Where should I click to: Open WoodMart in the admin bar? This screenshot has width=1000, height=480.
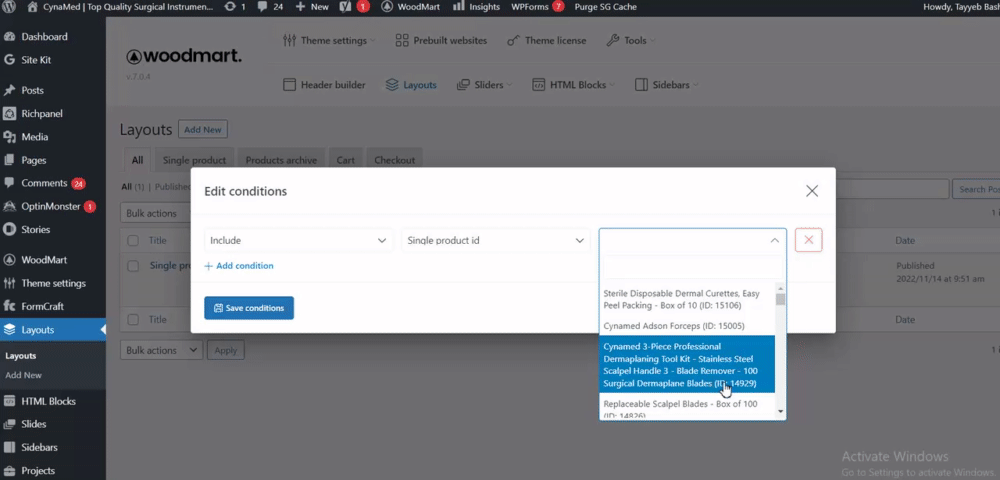pos(413,7)
